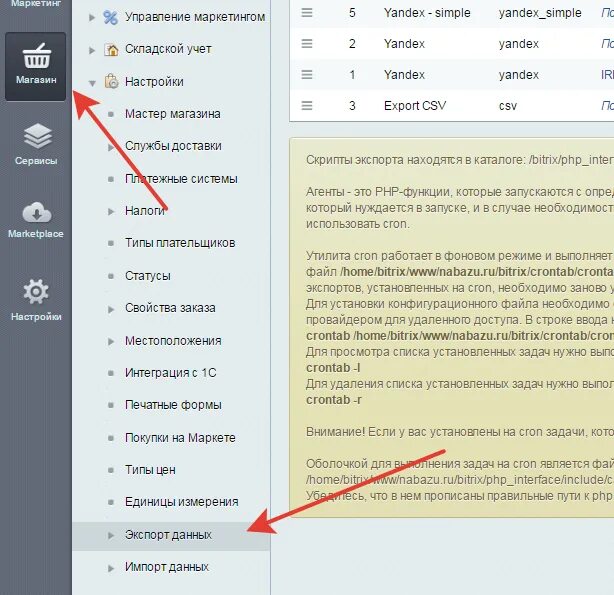The height and width of the screenshot is (595, 614).
Task: Open Мастер магазина menu item
Action: 173,114
